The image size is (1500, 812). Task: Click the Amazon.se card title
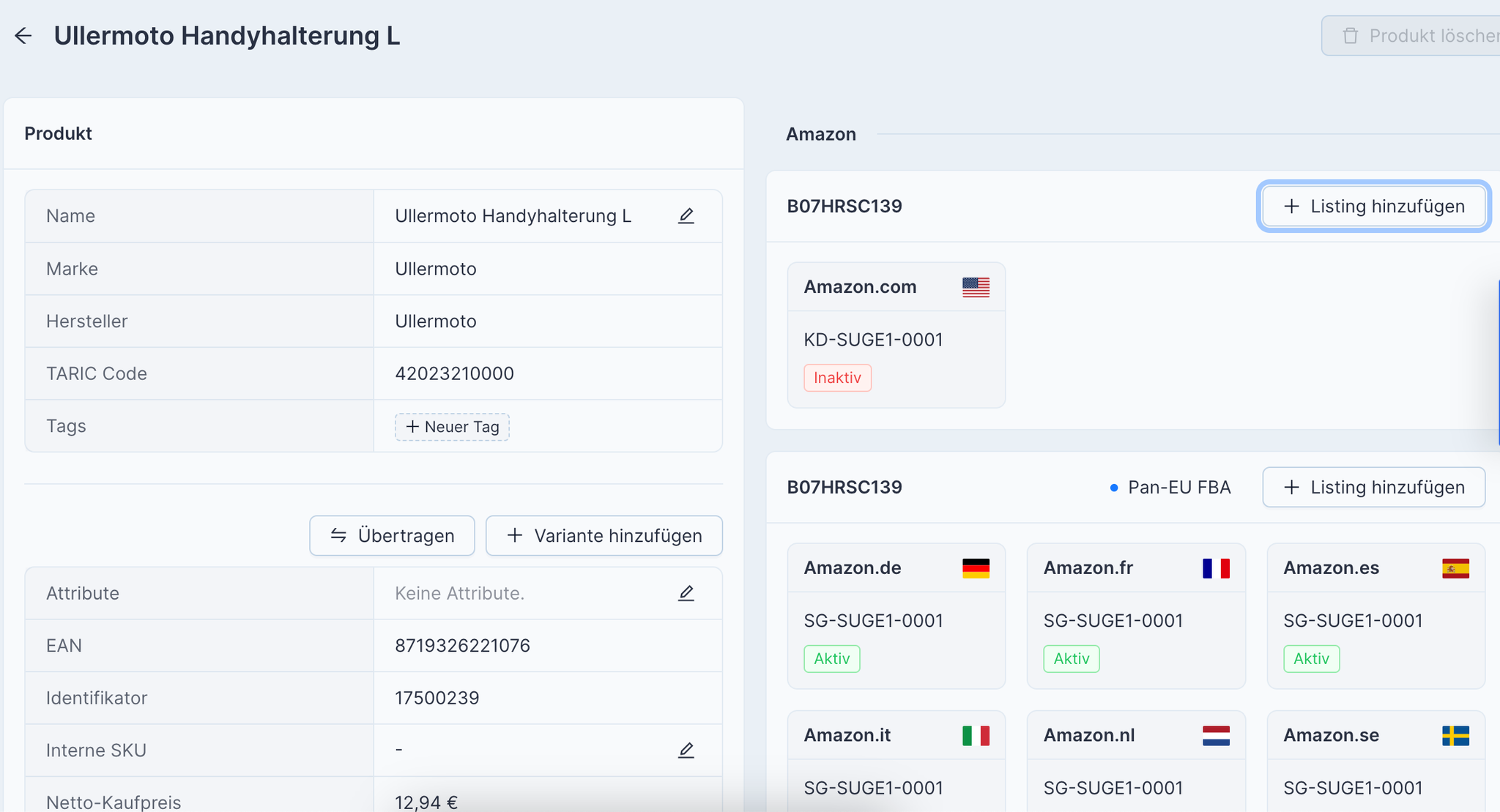point(1331,735)
